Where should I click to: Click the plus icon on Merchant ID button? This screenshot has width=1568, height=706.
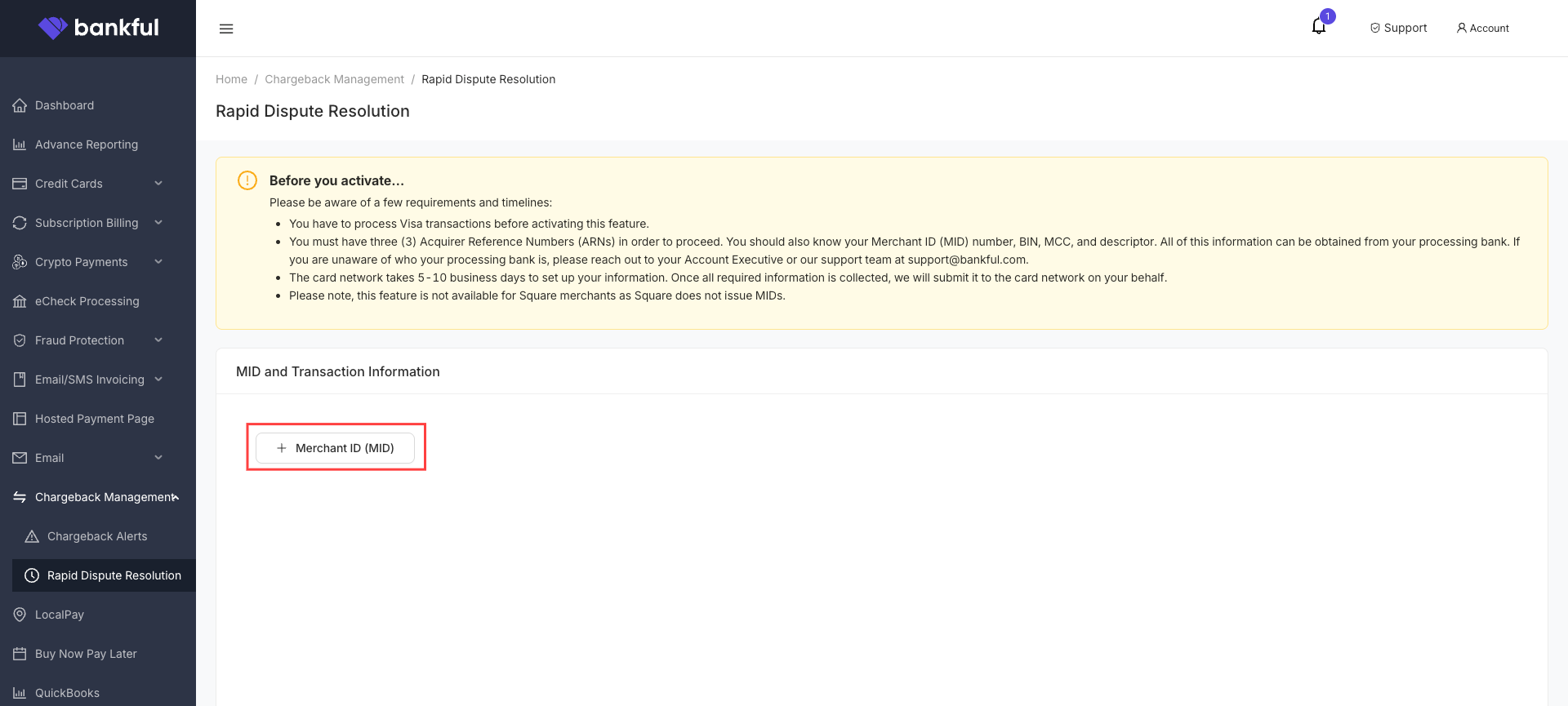pos(282,448)
